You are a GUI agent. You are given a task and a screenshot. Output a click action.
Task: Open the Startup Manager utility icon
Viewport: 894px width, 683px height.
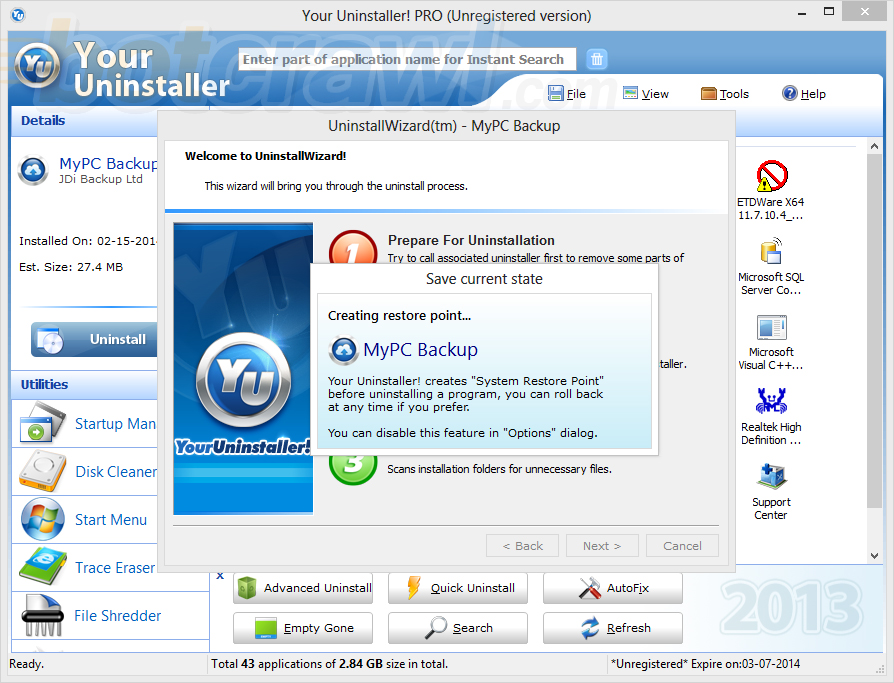pos(42,422)
